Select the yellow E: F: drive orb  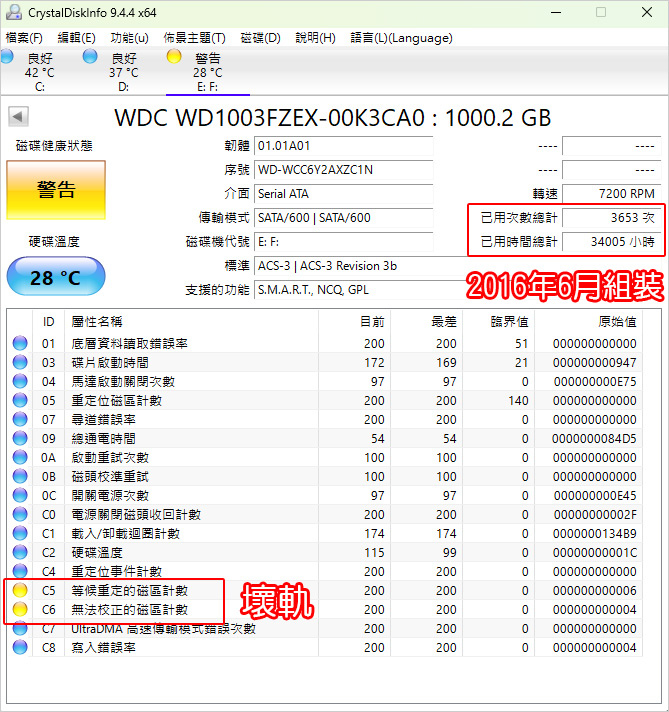pos(174,56)
